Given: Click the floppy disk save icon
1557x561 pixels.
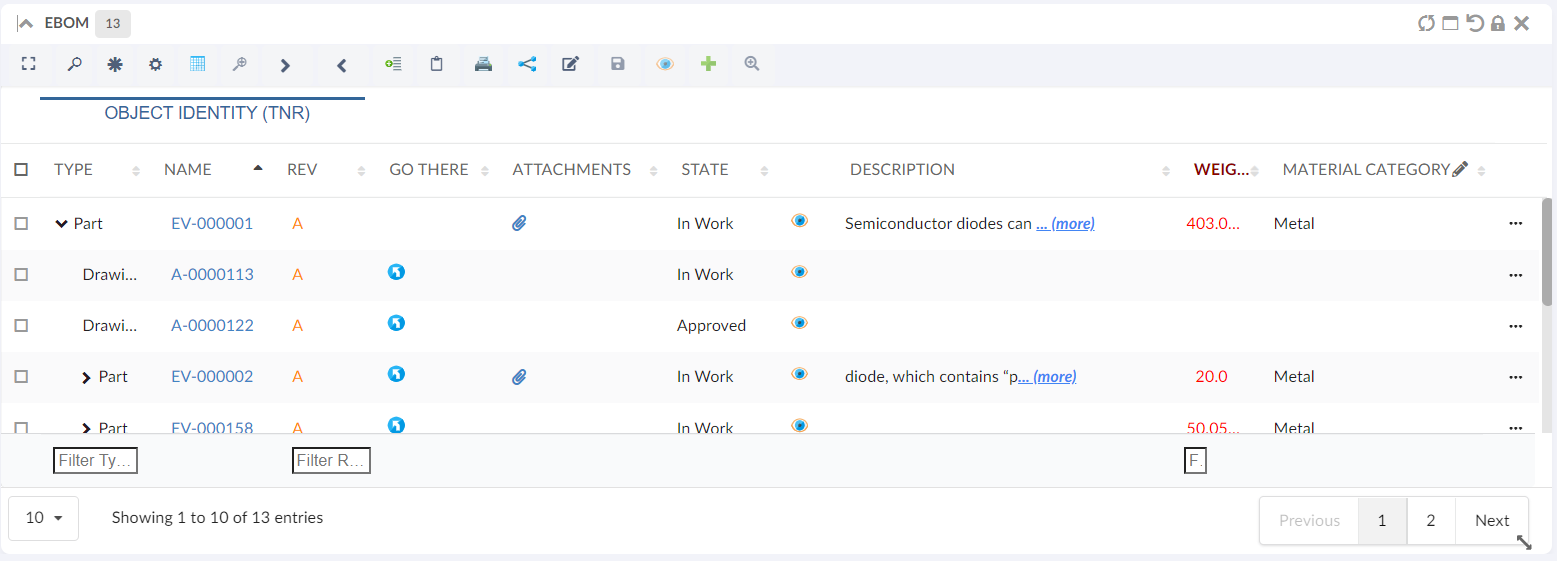Looking at the screenshot, I should pos(618,64).
